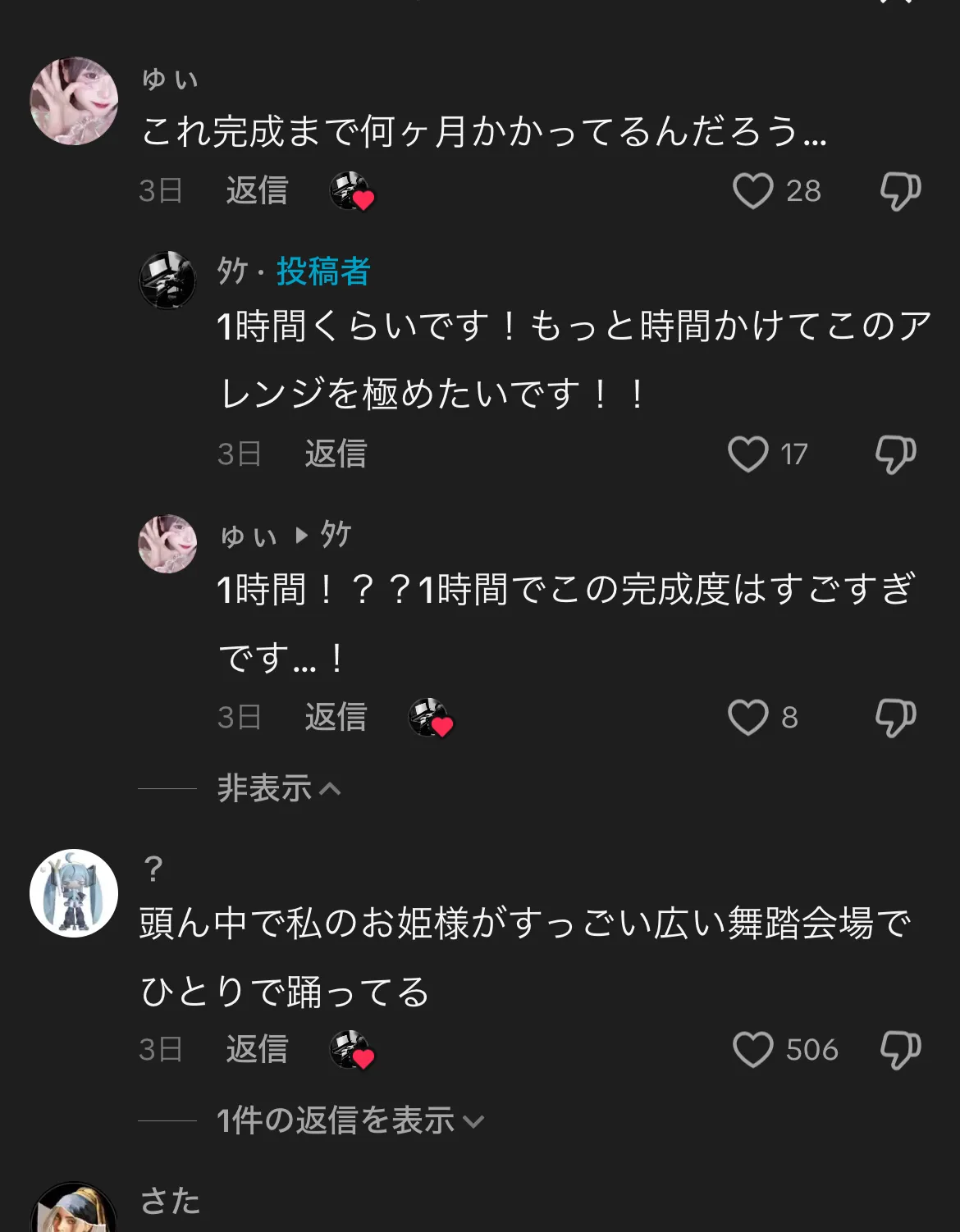Viewport: 960px width, 1232px height.
Task: Tap creator-liked badge on 506-like comment
Action: (x=352, y=1051)
